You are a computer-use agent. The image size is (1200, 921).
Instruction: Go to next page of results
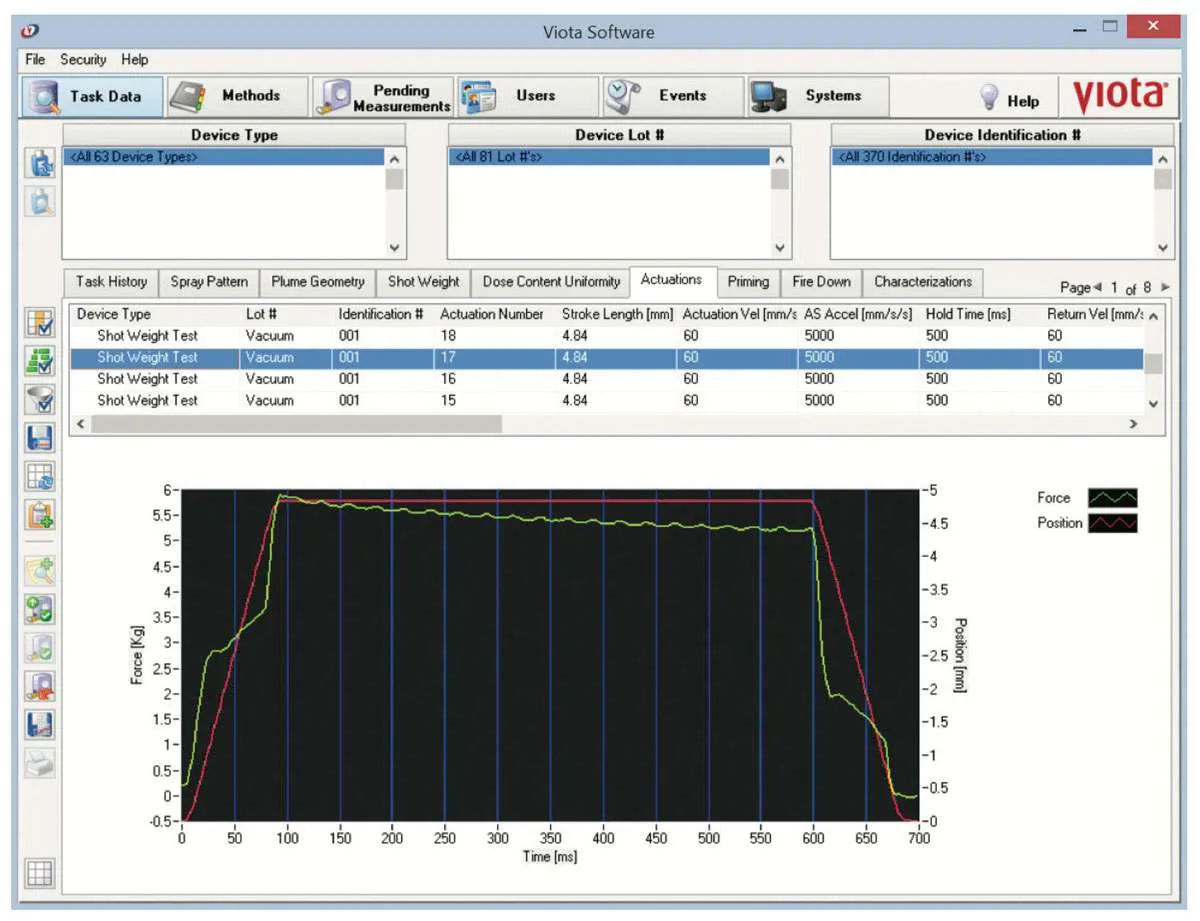point(1164,288)
